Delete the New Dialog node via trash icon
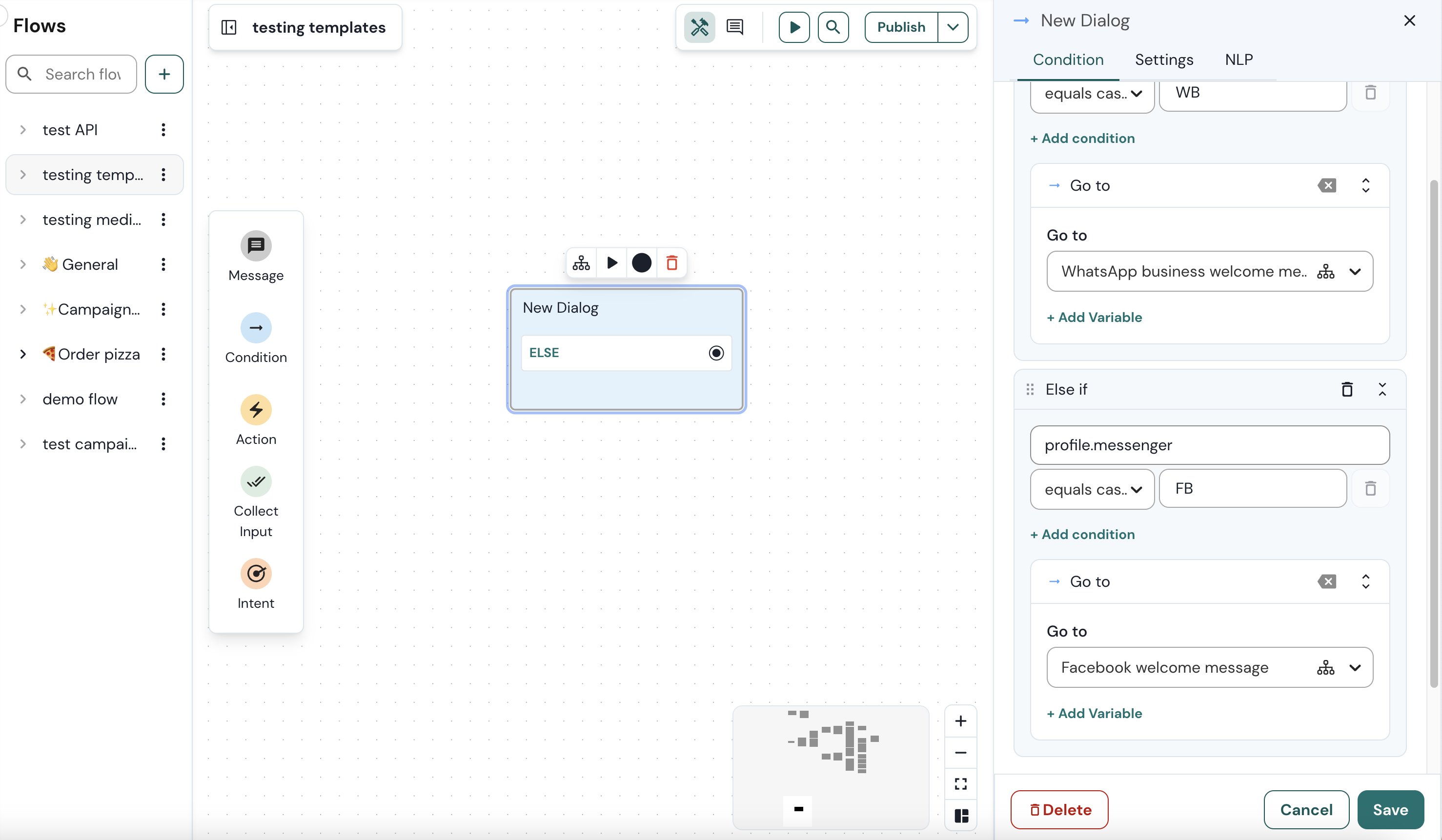This screenshot has height=840, width=1442. click(x=672, y=262)
